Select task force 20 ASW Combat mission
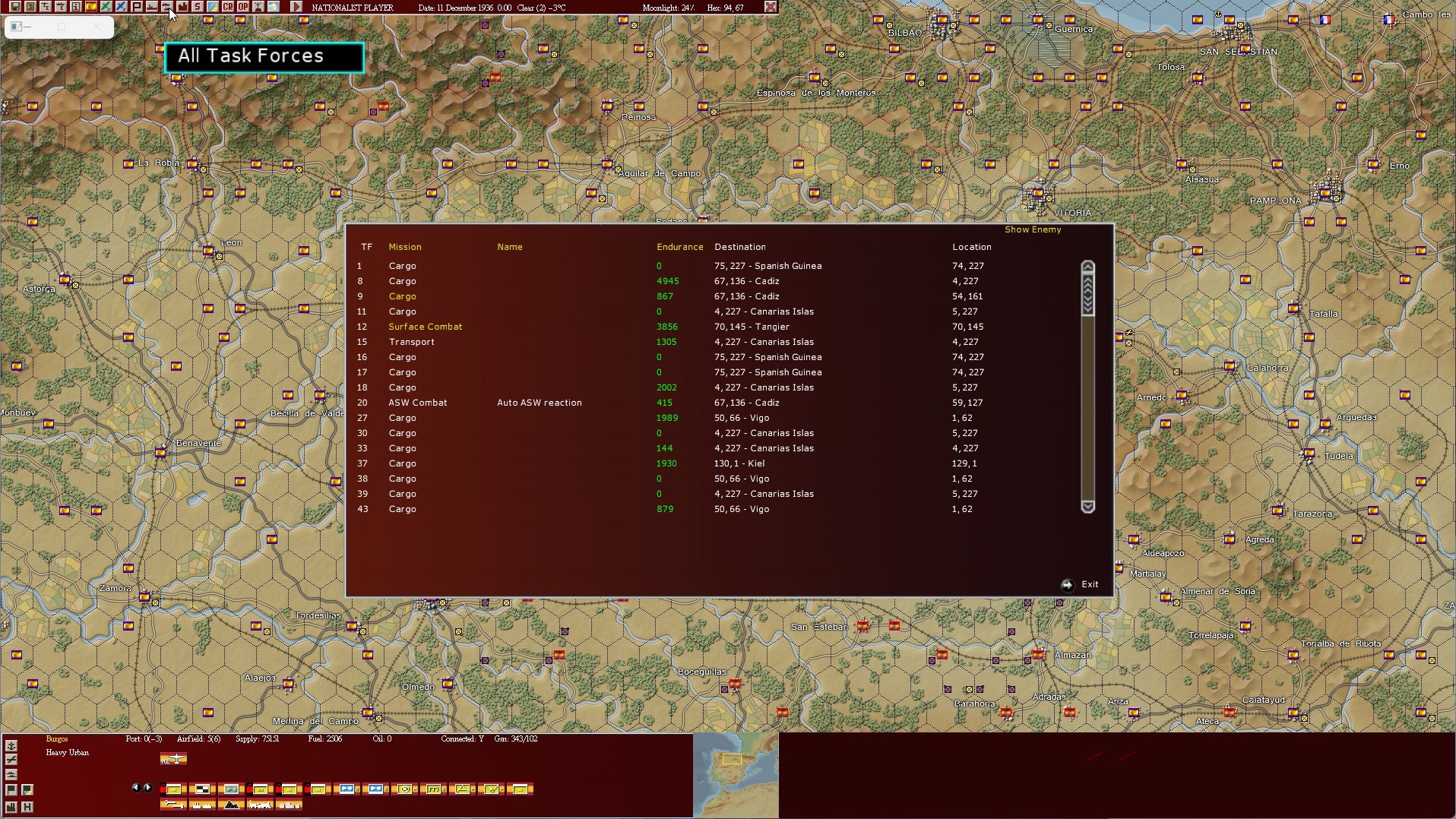The height and width of the screenshot is (819, 1456). [x=418, y=403]
